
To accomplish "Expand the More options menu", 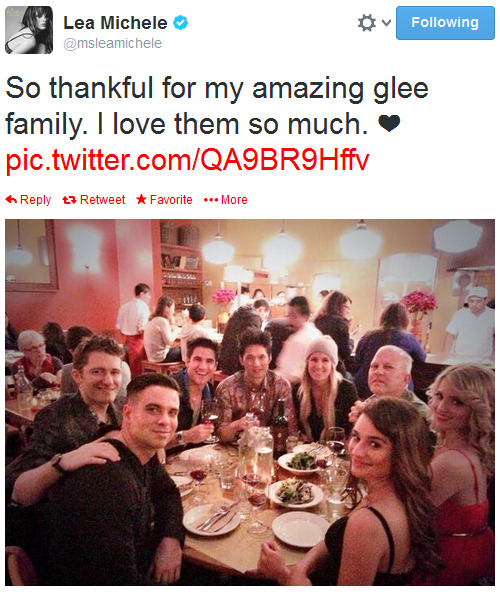I will (234, 200).
